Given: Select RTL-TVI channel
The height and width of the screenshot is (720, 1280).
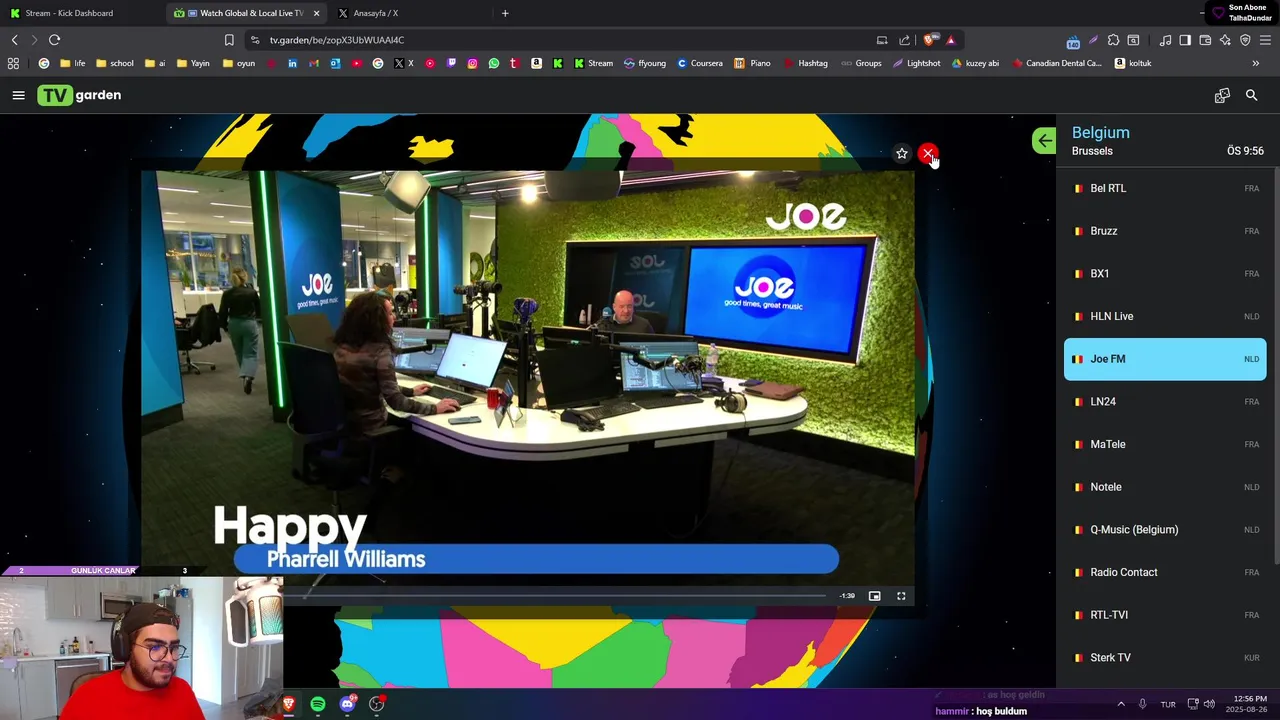Looking at the screenshot, I should coord(1165,615).
